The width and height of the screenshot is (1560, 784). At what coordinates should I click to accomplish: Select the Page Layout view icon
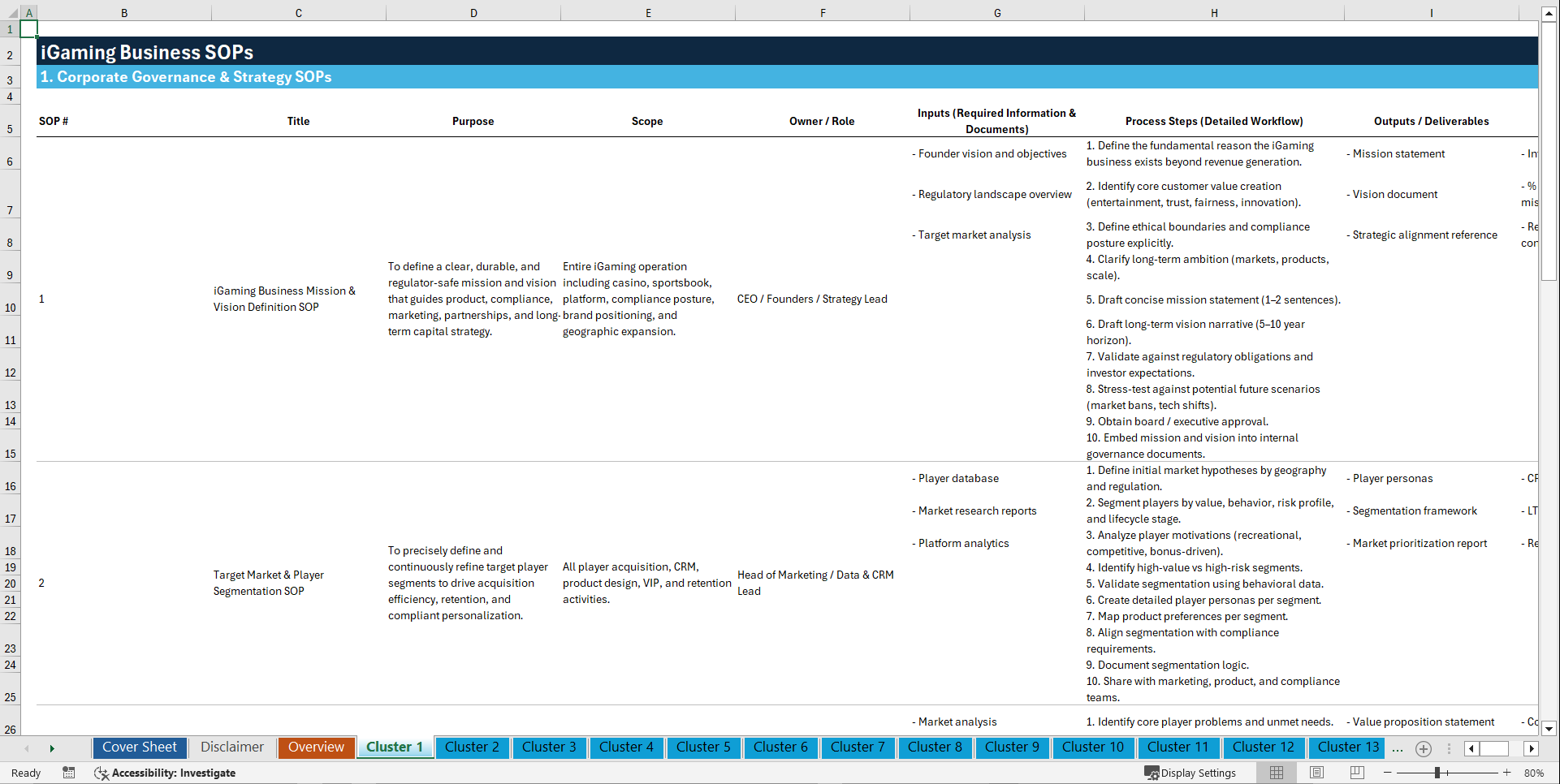(1316, 773)
